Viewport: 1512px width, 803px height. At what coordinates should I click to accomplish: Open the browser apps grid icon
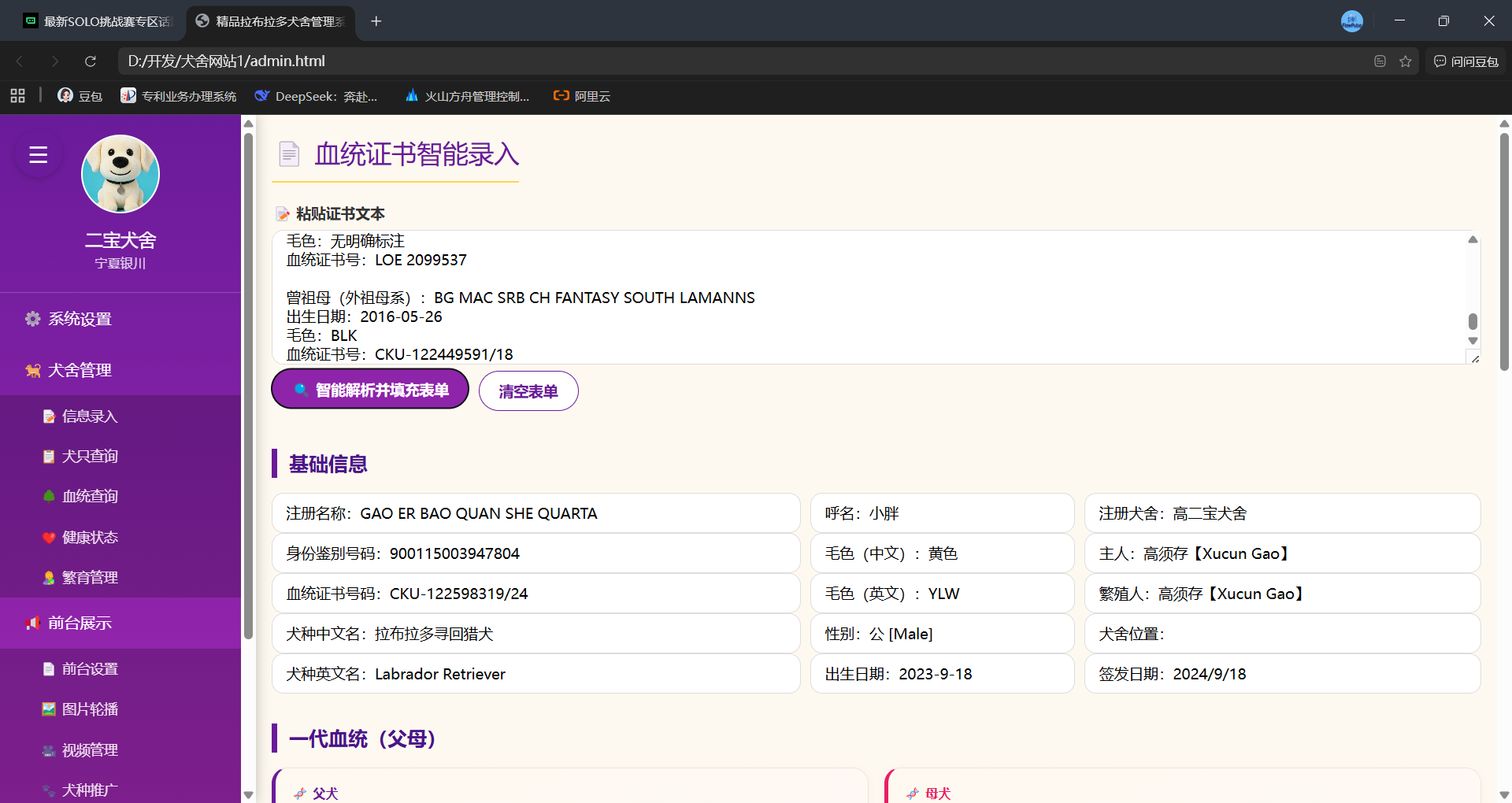tap(18, 96)
